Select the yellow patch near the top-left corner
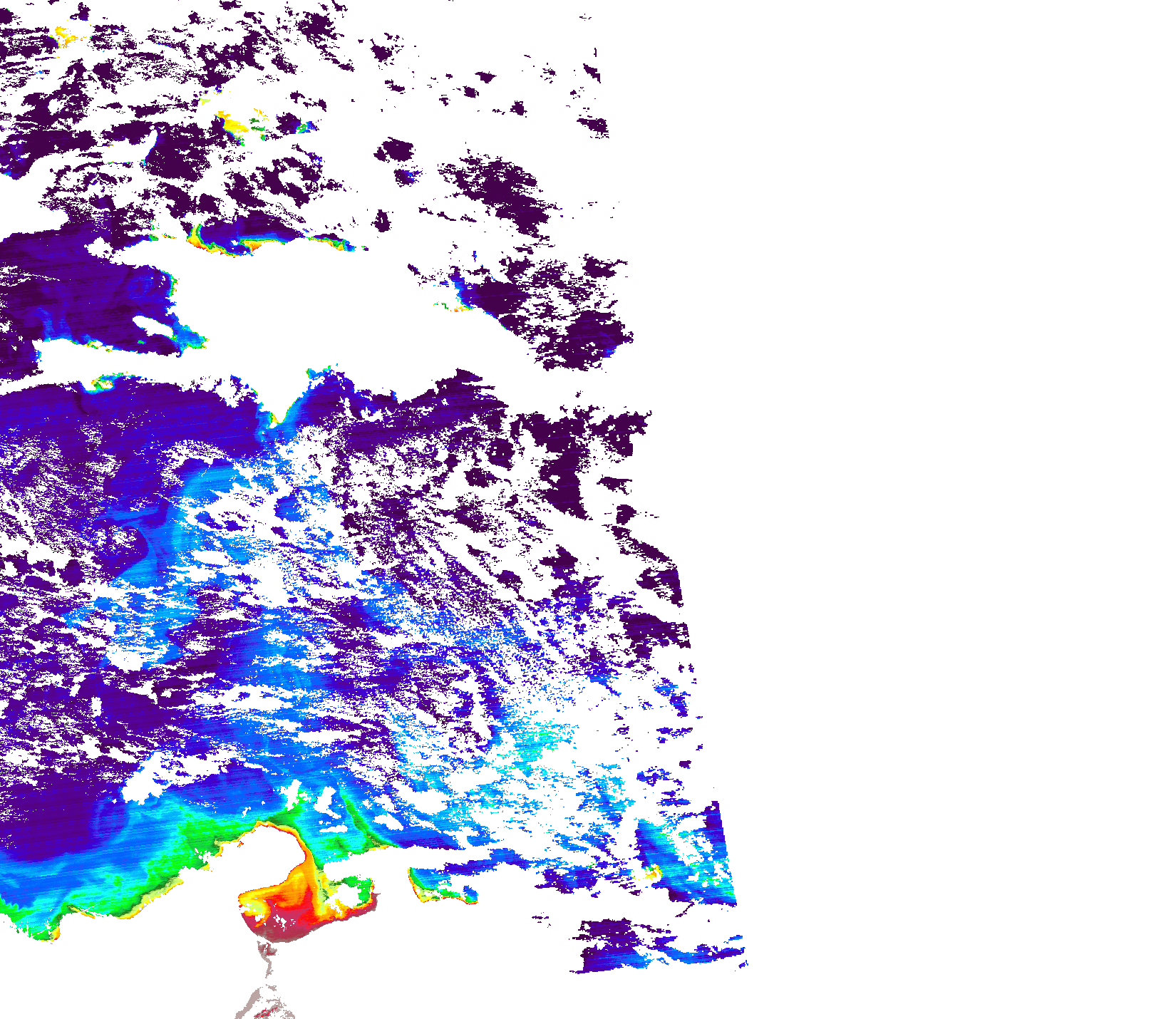1176x1019 pixels. (64, 35)
